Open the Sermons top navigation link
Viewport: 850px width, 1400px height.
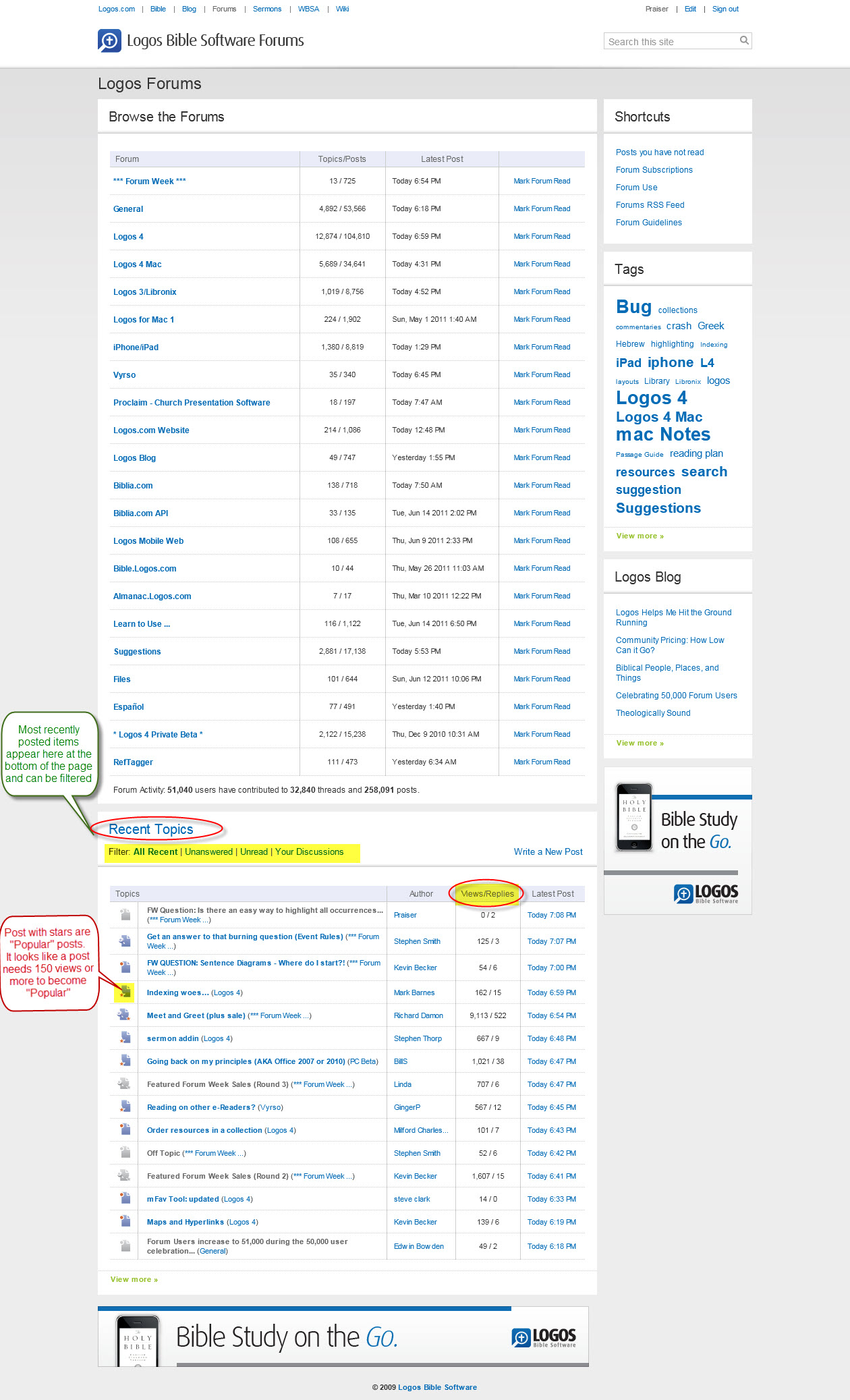coord(267,9)
